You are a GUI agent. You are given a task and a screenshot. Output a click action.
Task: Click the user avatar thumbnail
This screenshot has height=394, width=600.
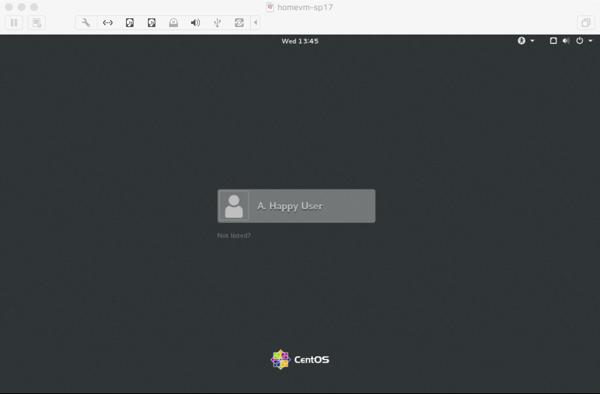[x=234, y=206]
